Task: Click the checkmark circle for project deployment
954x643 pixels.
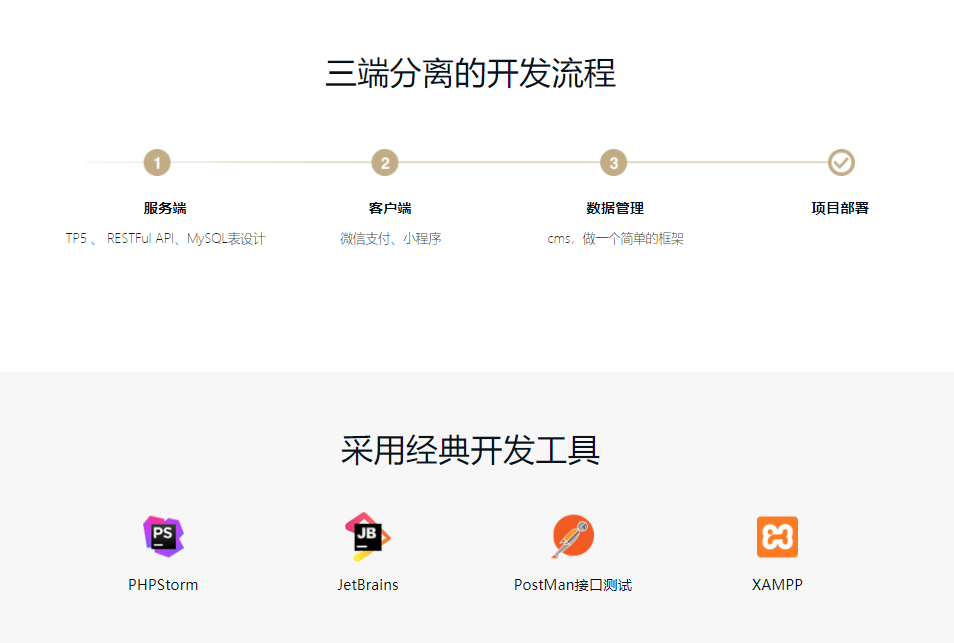Action: pos(841,162)
